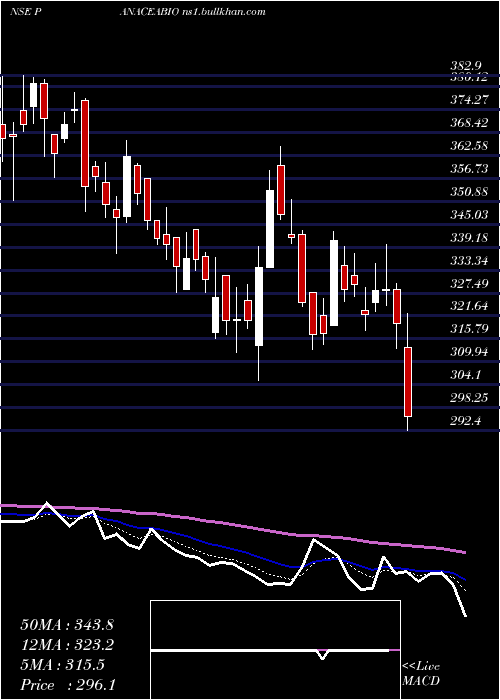Click the 12MA : 323.2 readout
This screenshot has width=500, height=700.
67,645
